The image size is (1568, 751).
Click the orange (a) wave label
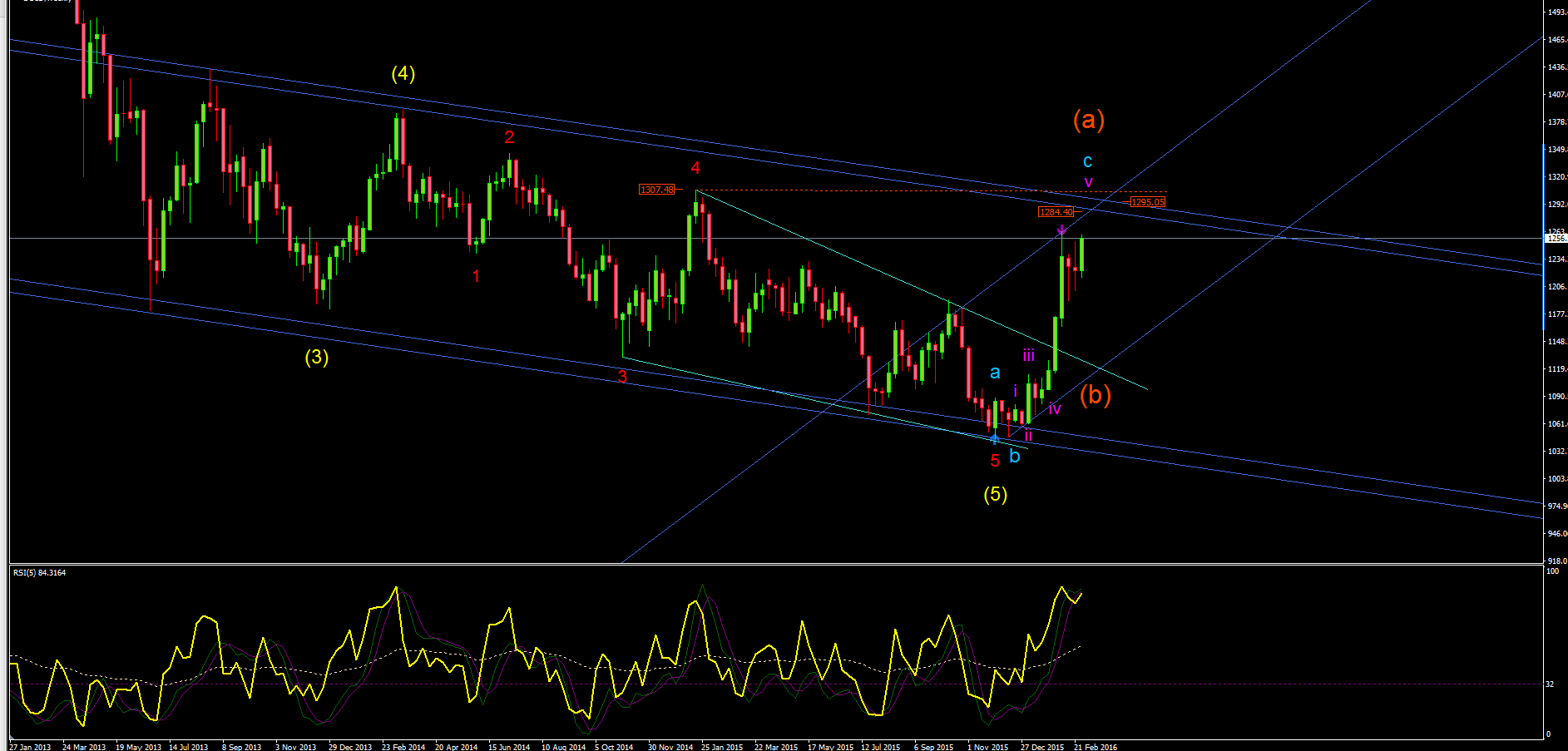[1089, 120]
